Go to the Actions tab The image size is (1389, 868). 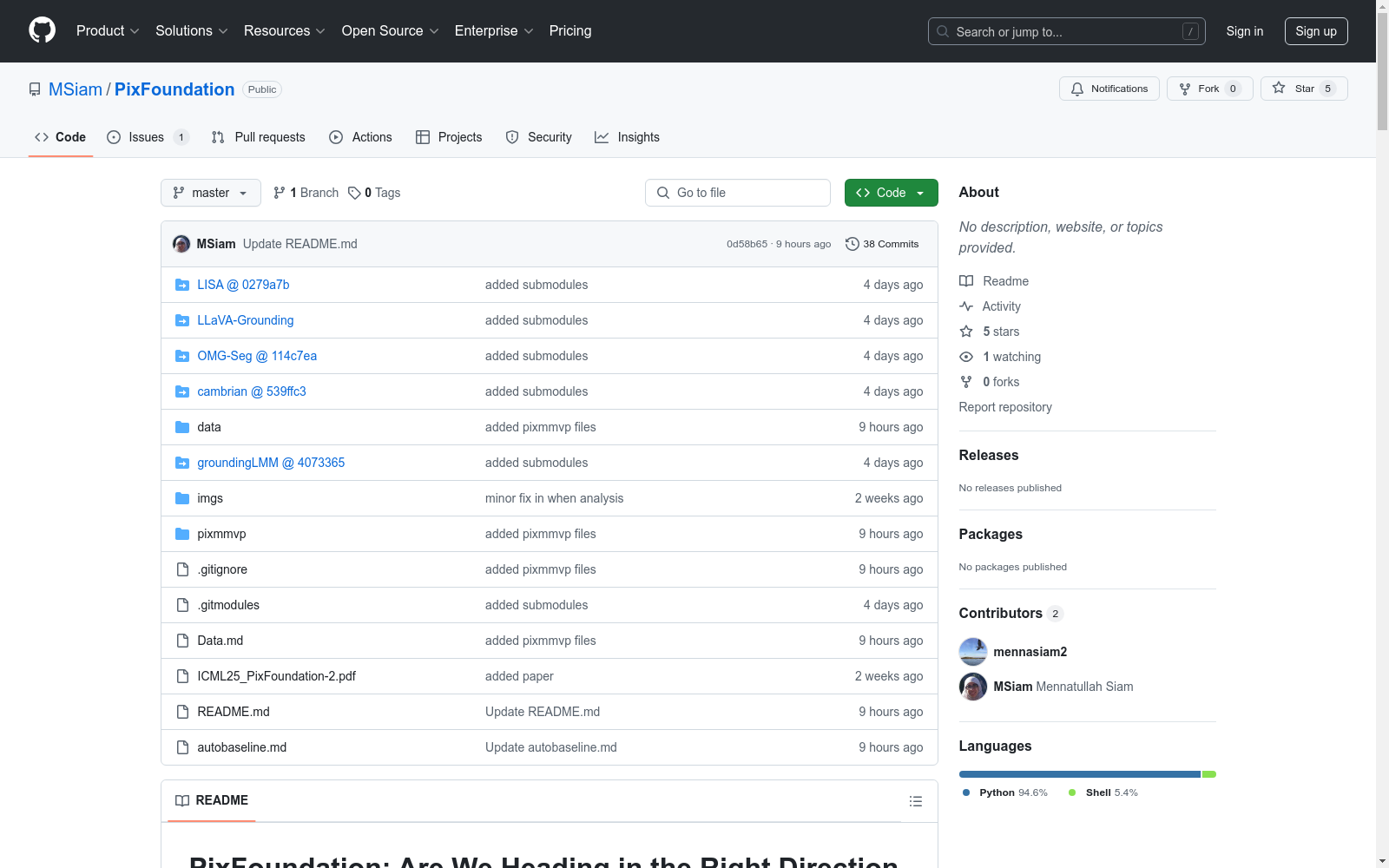click(361, 137)
